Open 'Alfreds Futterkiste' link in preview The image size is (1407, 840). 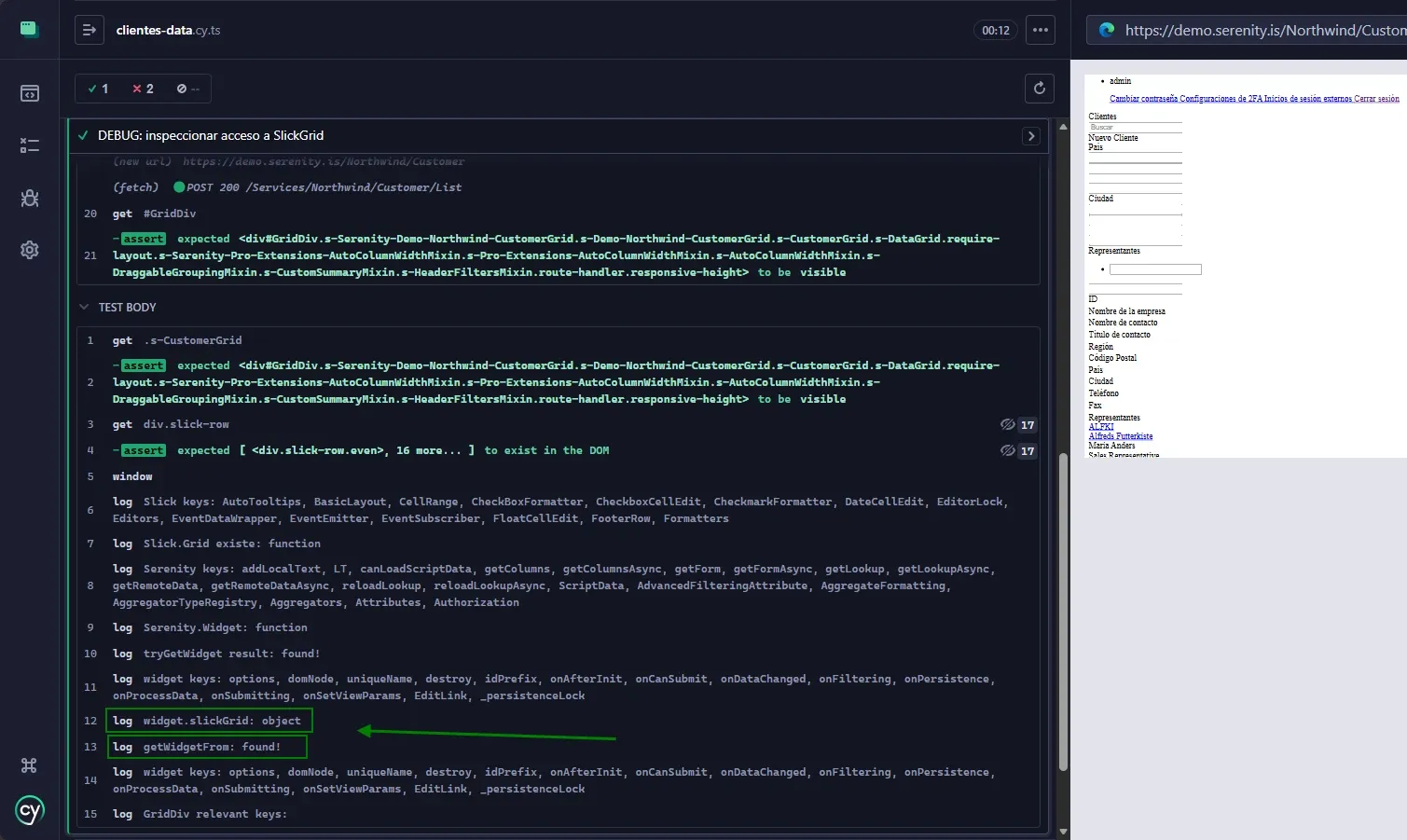tap(1121, 436)
